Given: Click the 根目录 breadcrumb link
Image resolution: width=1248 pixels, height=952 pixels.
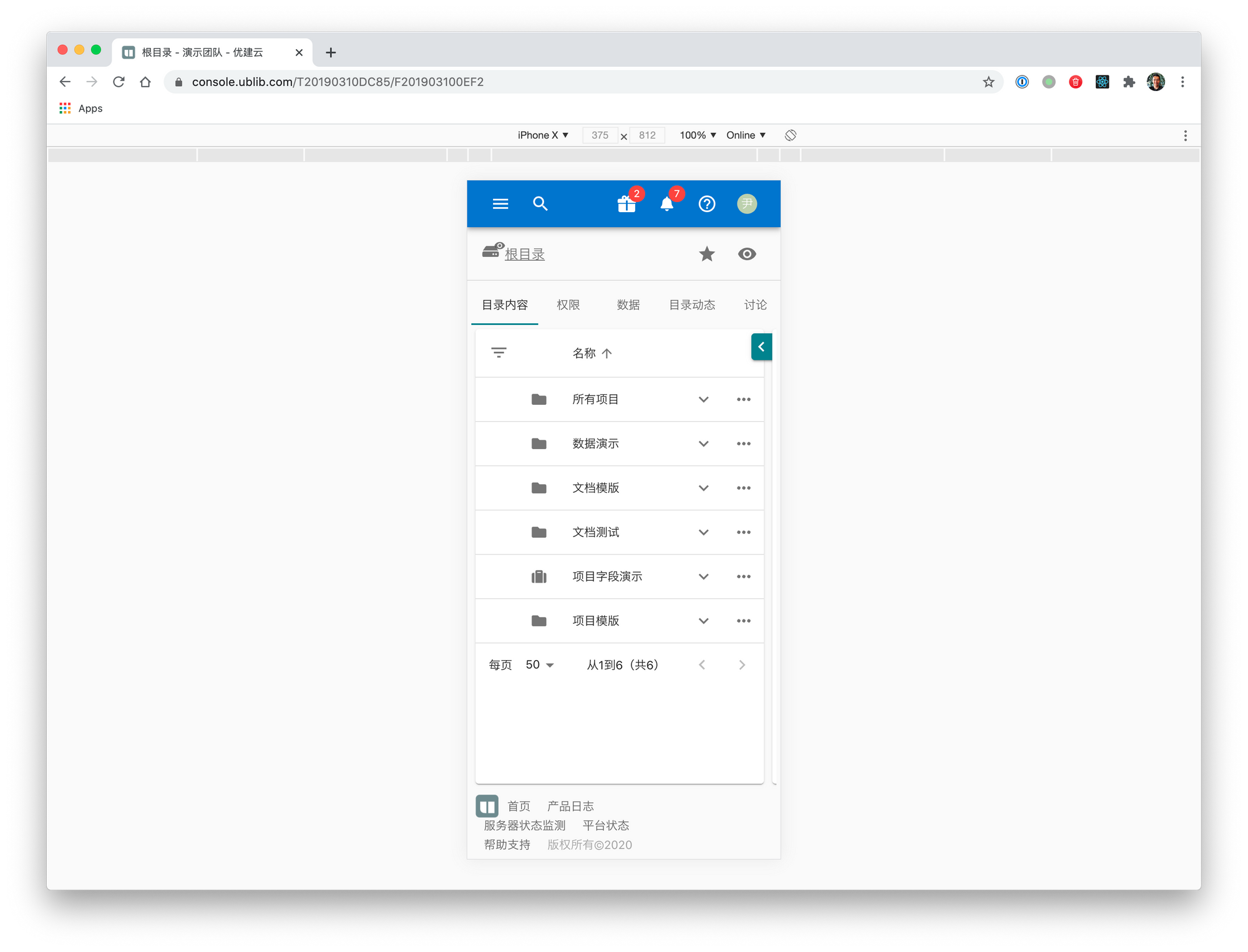Looking at the screenshot, I should pos(524,255).
